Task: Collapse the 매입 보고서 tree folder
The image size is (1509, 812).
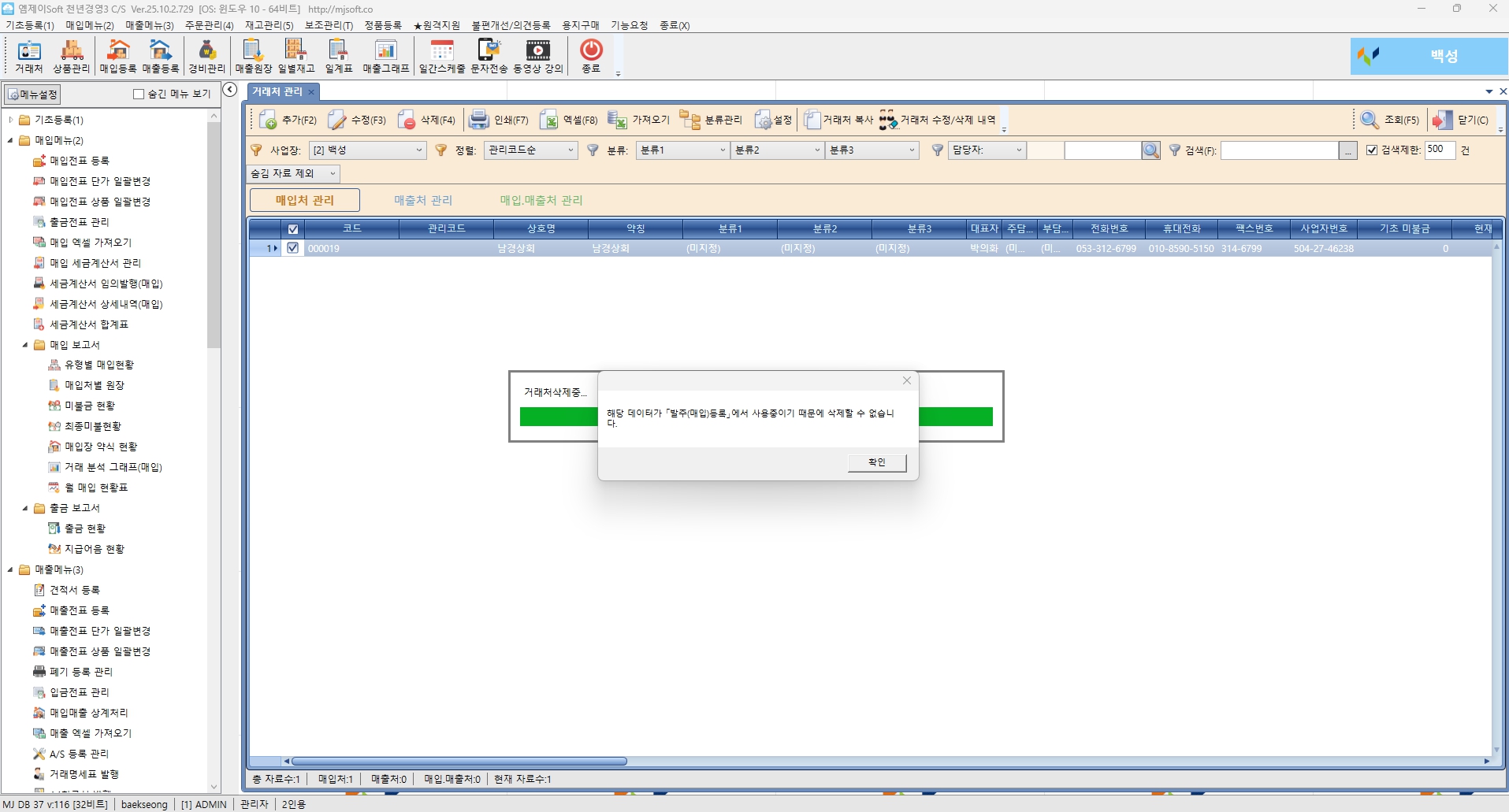Action: [25, 345]
